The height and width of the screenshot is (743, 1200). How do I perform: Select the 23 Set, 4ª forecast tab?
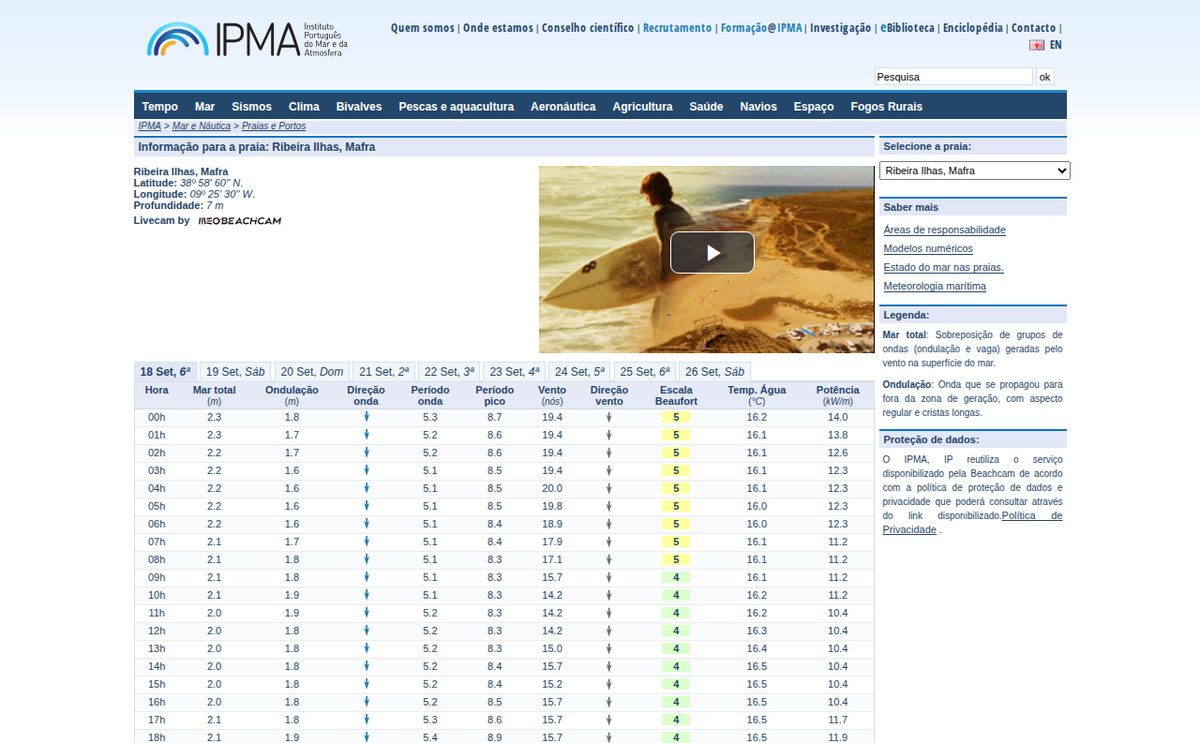point(515,372)
